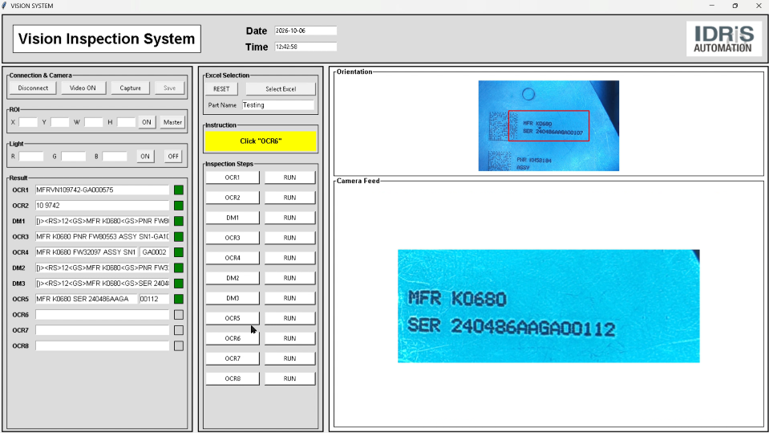Viewport: 769px width, 433px height.
Task: Click the empty OCR7 result field
Action: click(x=102, y=331)
